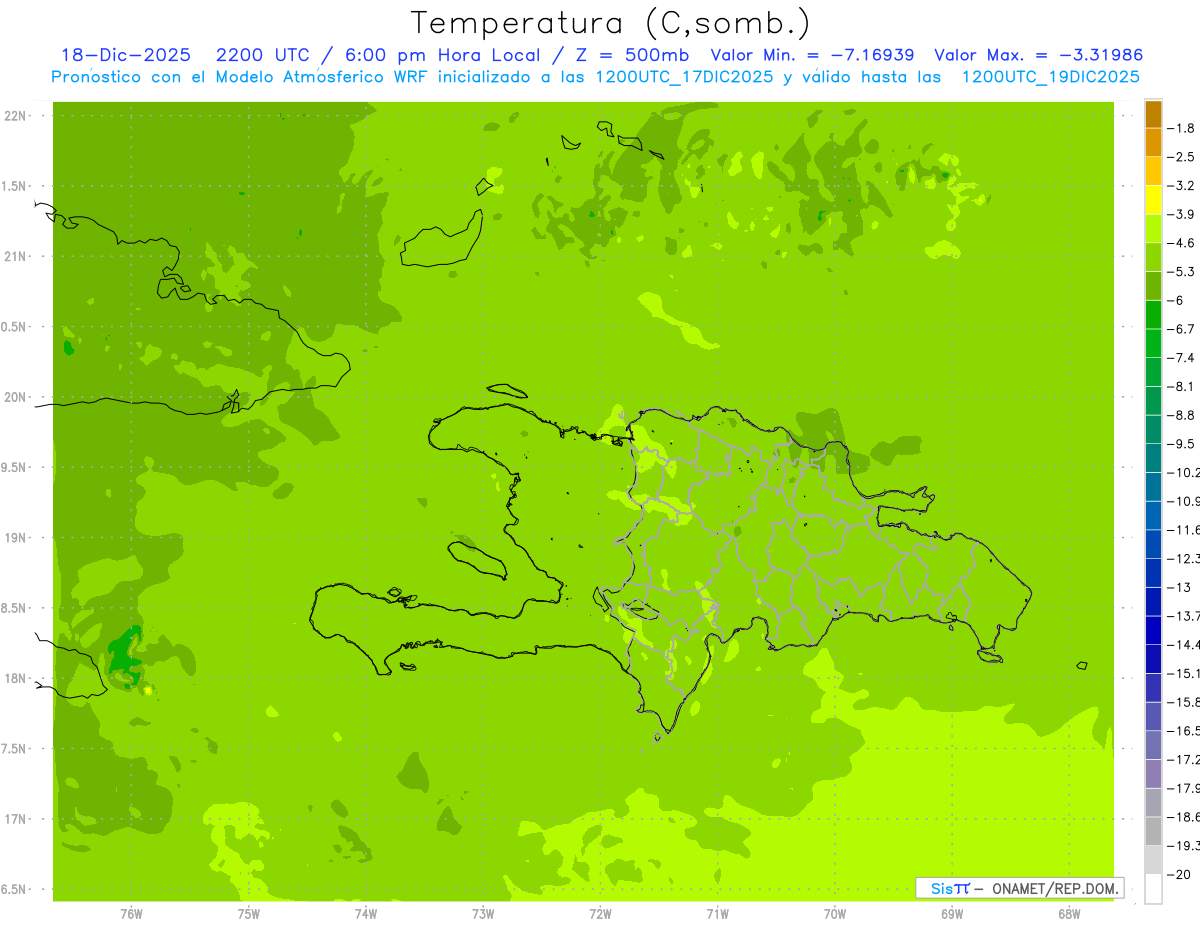This screenshot has height=927, width=1200.
Task: Click 'Valor Max. = -3.31986' text
Action: [x=1038, y=55]
